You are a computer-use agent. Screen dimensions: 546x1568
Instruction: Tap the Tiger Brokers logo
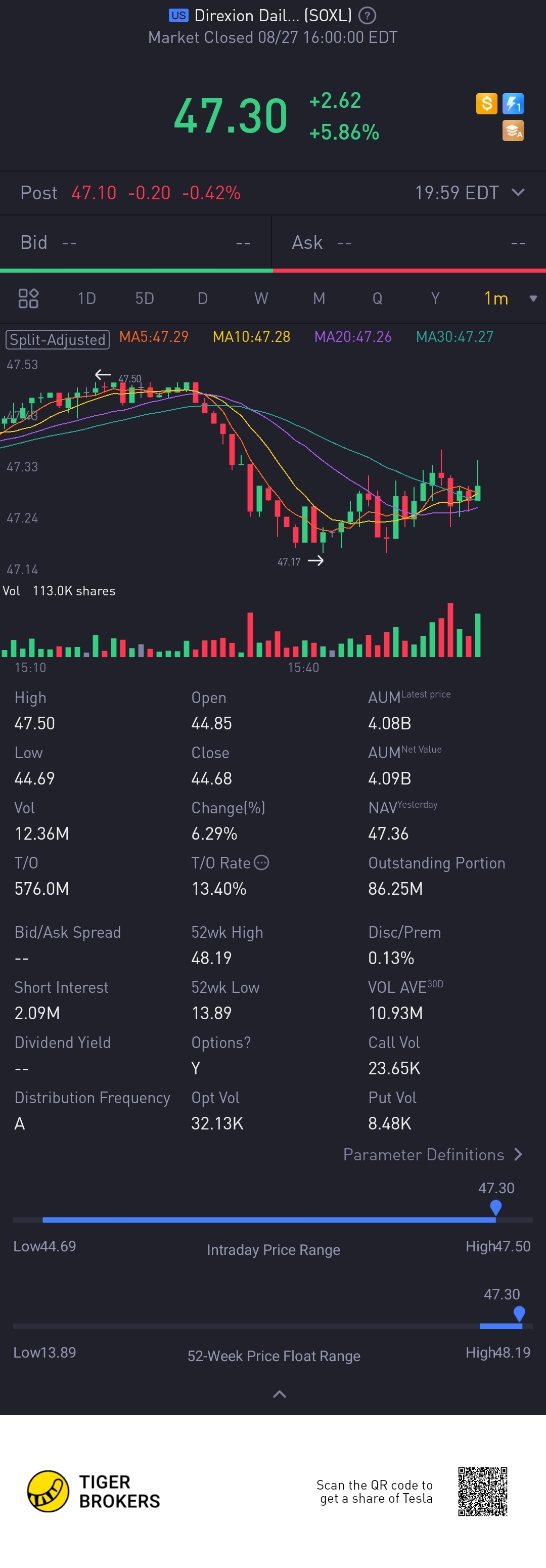click(x=48, y=1491)
